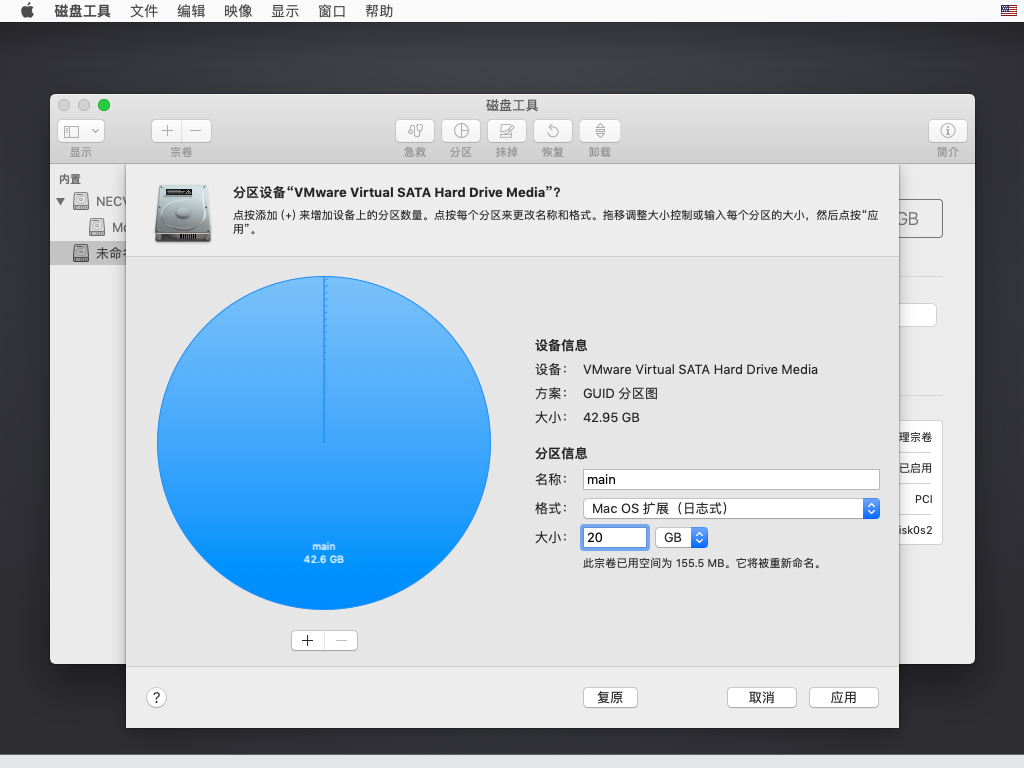Click the partition 名称 name field
The image size is (1024, 768).
731,479
